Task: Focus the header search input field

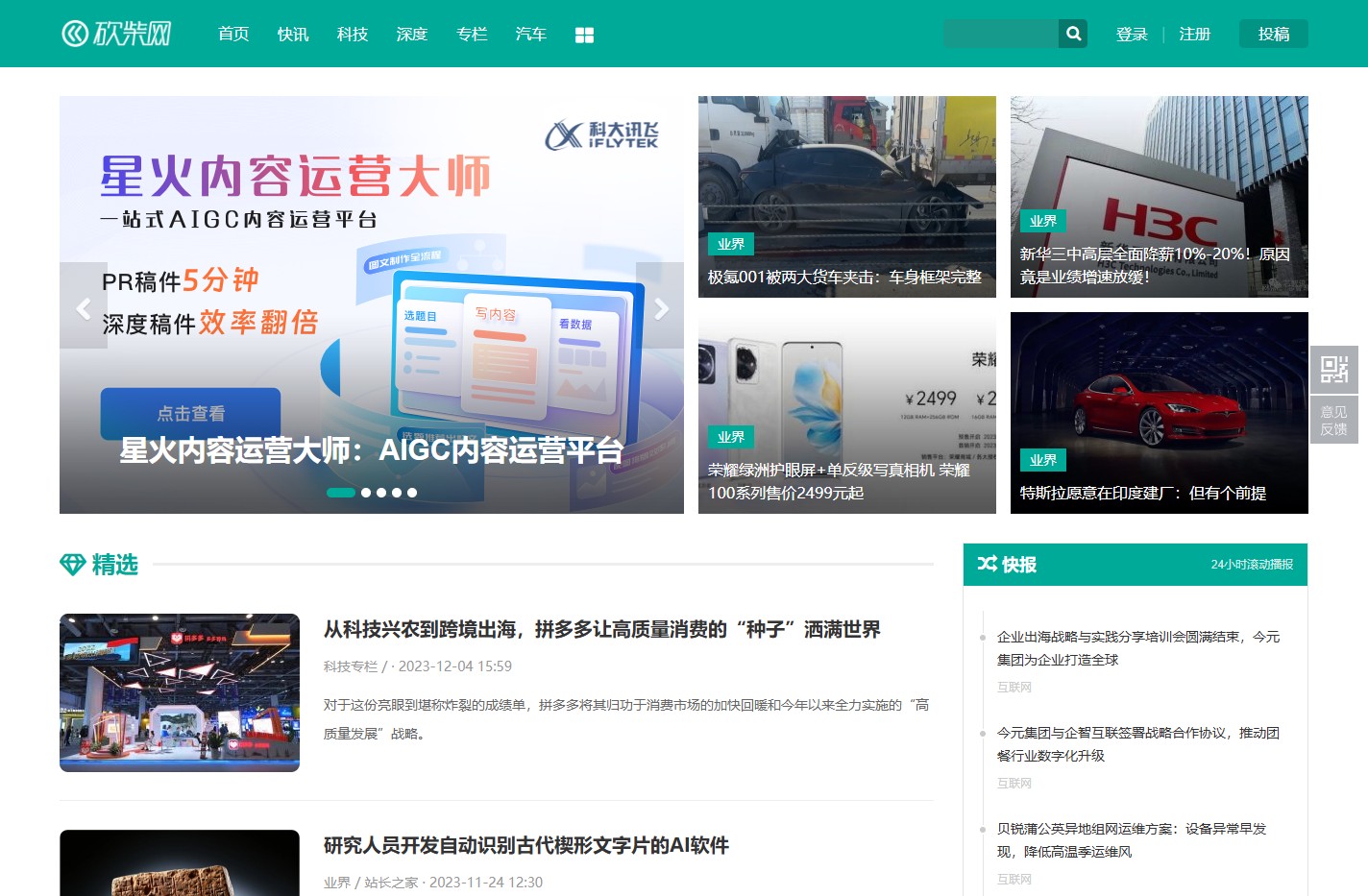Action: point(1001,34)
